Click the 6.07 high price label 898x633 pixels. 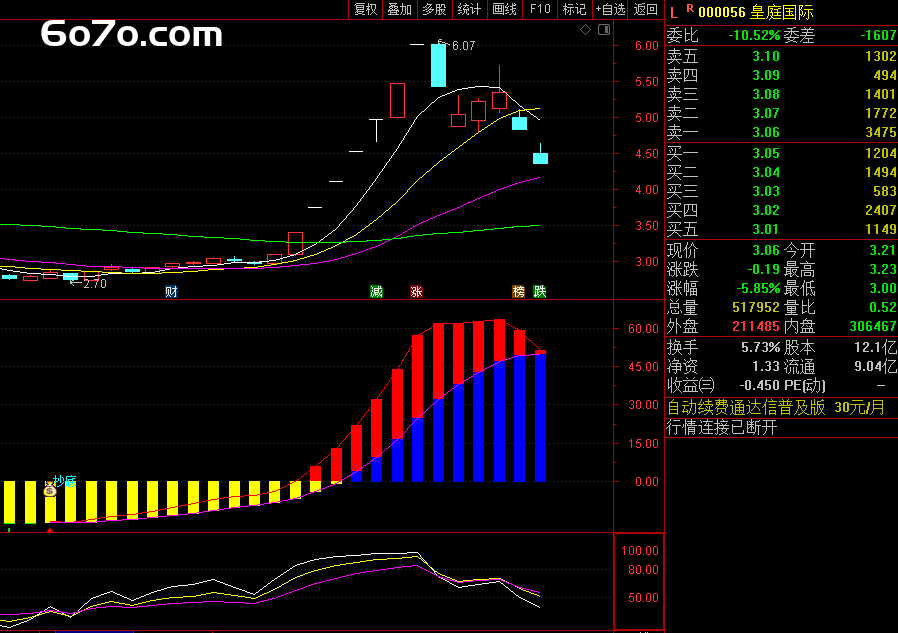(463, 46)
